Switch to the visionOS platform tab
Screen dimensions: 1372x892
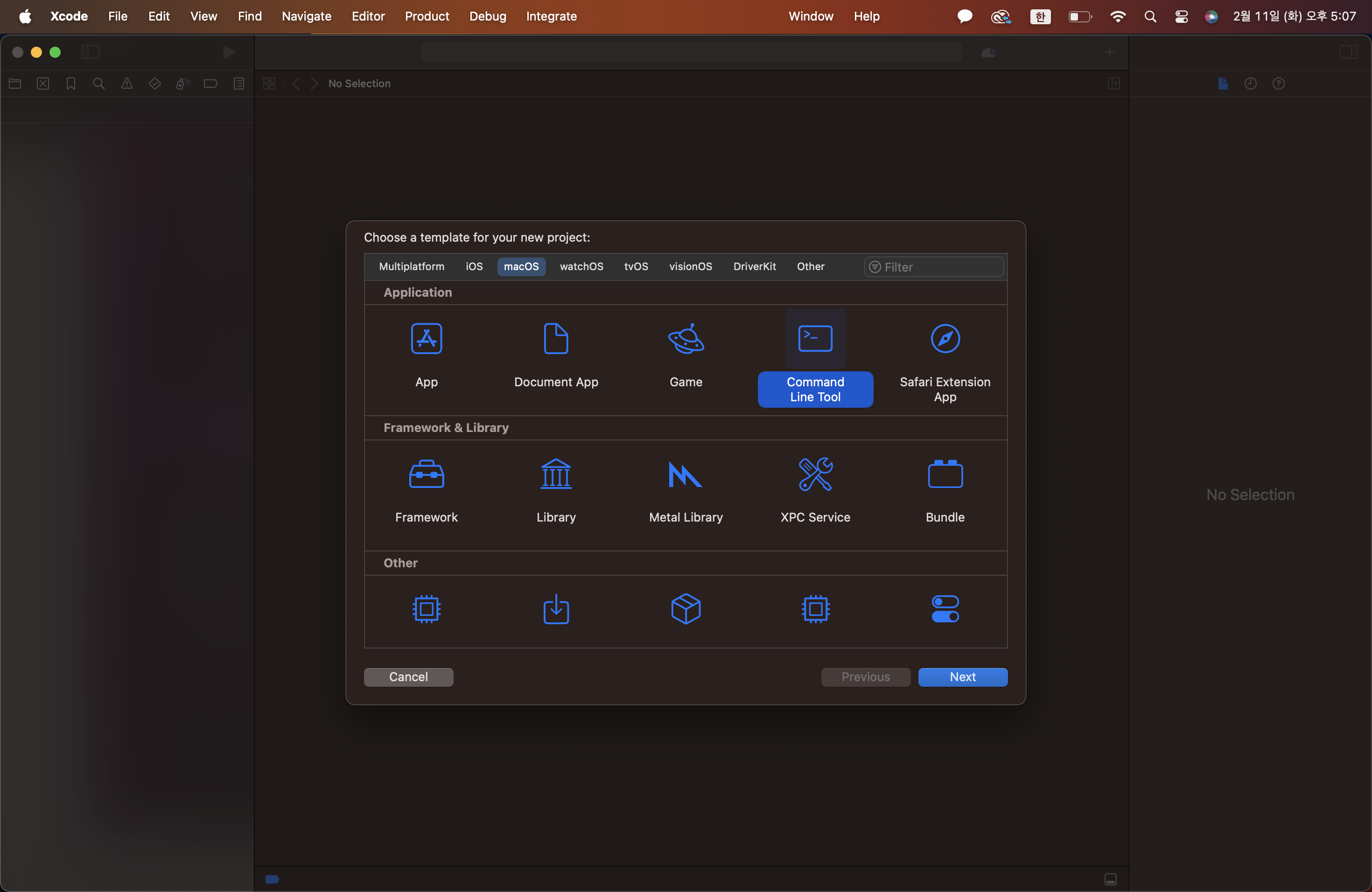click(x=690, y=267)
